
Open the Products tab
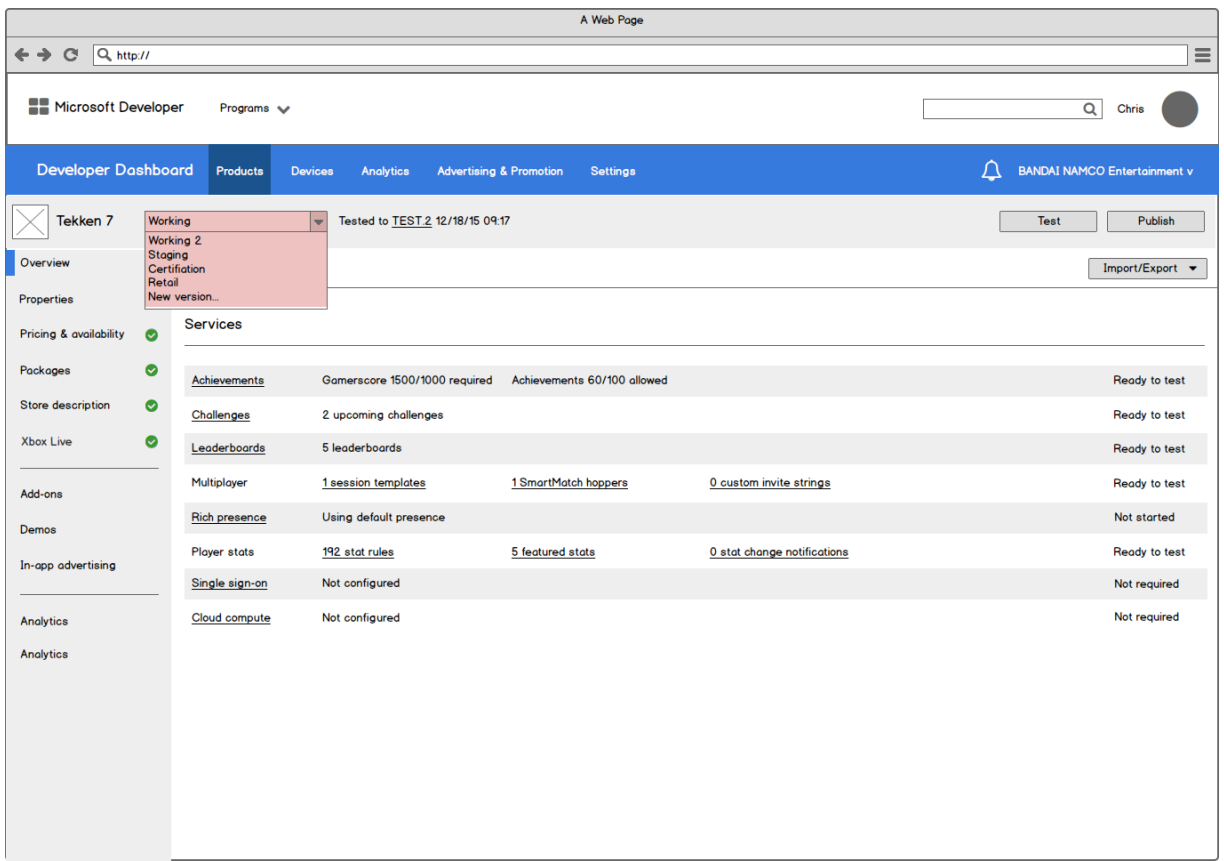240,171
